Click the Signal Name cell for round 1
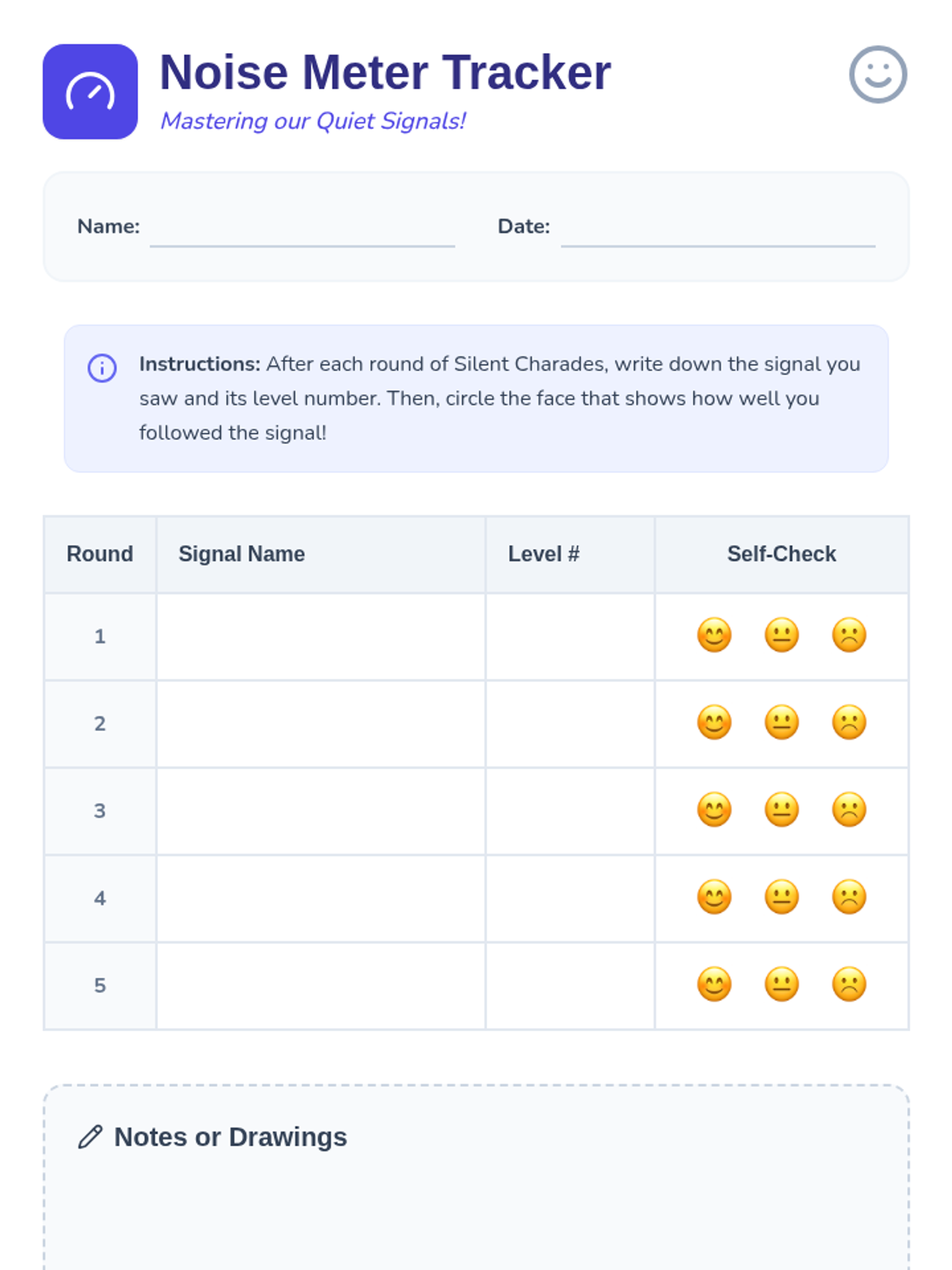The width and height of the screenshot is (952, 1270). [321, 637]
